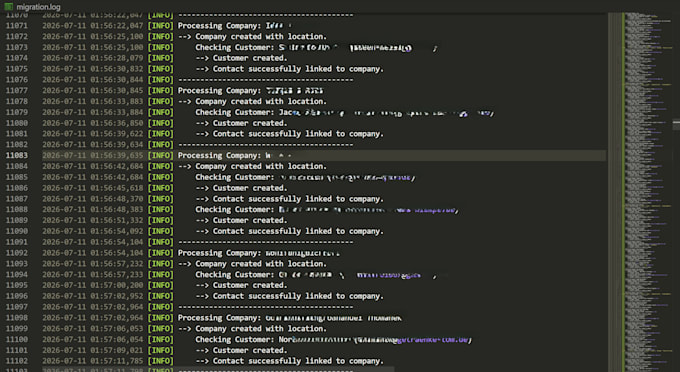
Task: Click highlighted line number 11083
Action: [x=16, y=156]
